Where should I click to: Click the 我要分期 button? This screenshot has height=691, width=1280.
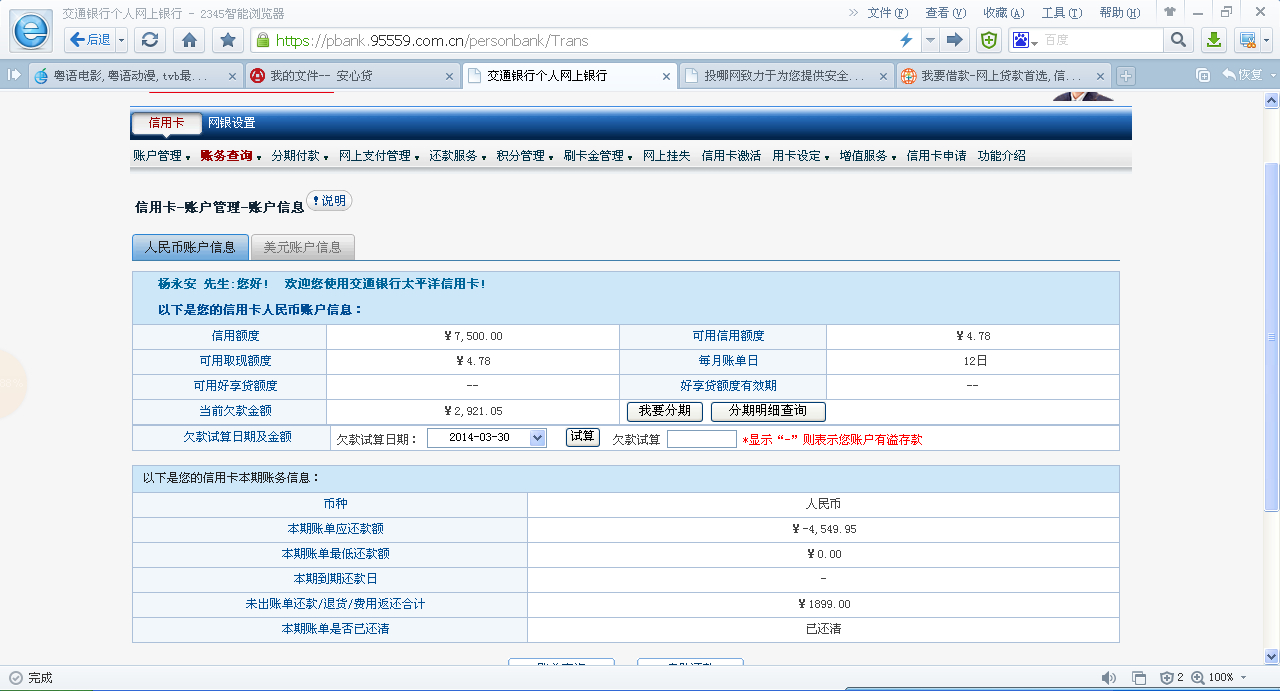pyautogui.click(x=665, y=411)
